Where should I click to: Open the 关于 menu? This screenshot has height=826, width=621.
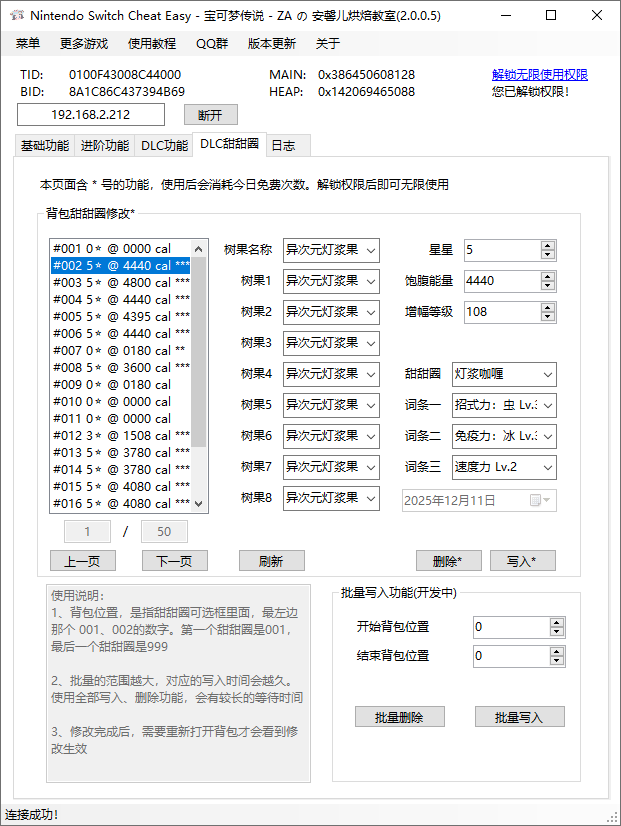point(328,43)
